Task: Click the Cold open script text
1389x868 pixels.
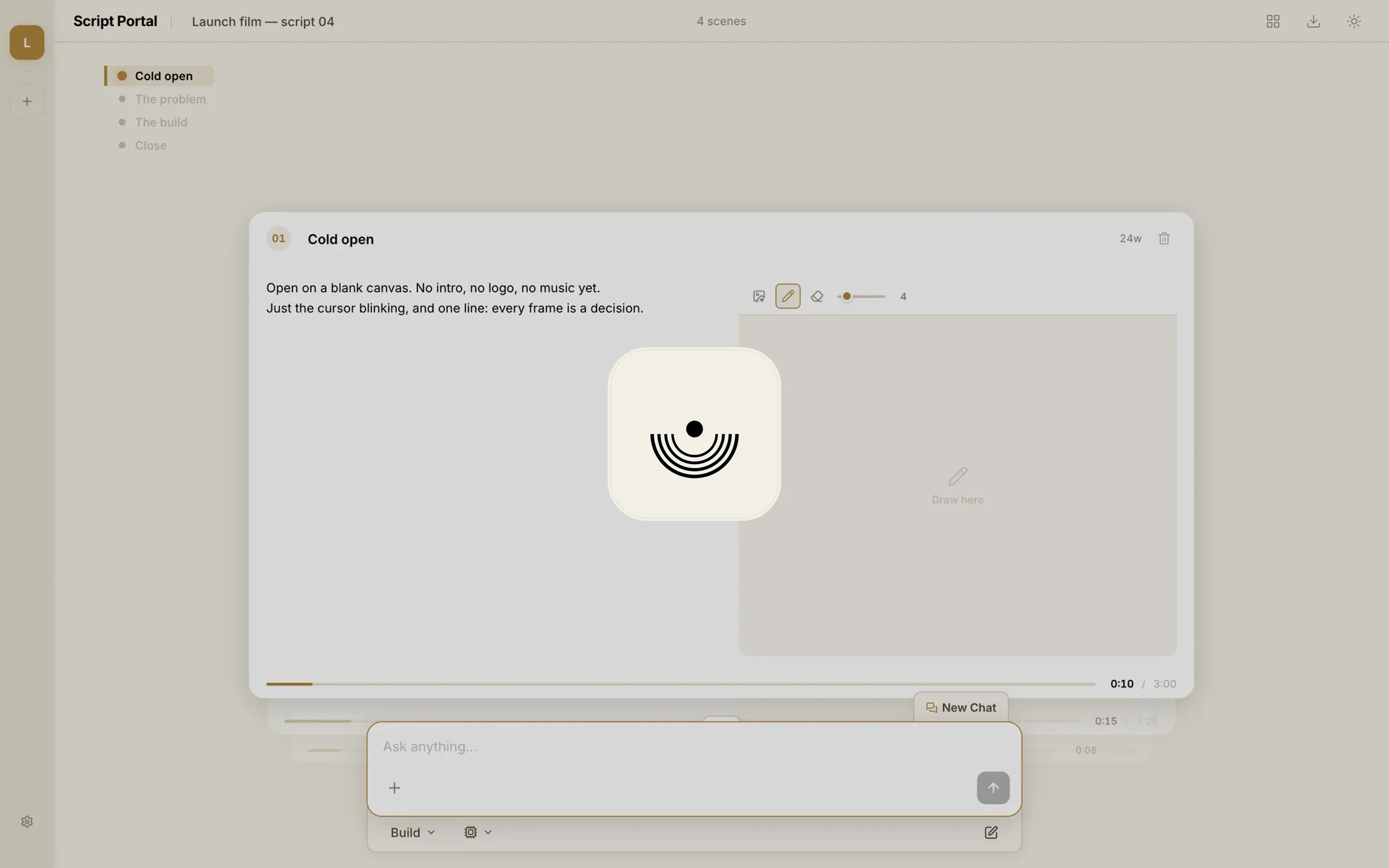Action: point(455,297)
